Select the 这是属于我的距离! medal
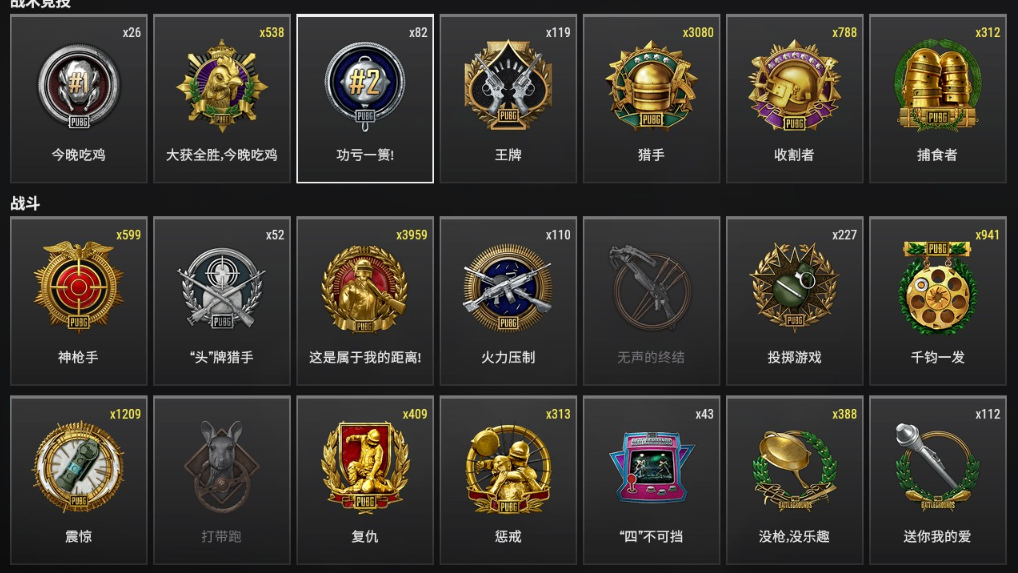Screen dimensions: 1018x573 365,301
